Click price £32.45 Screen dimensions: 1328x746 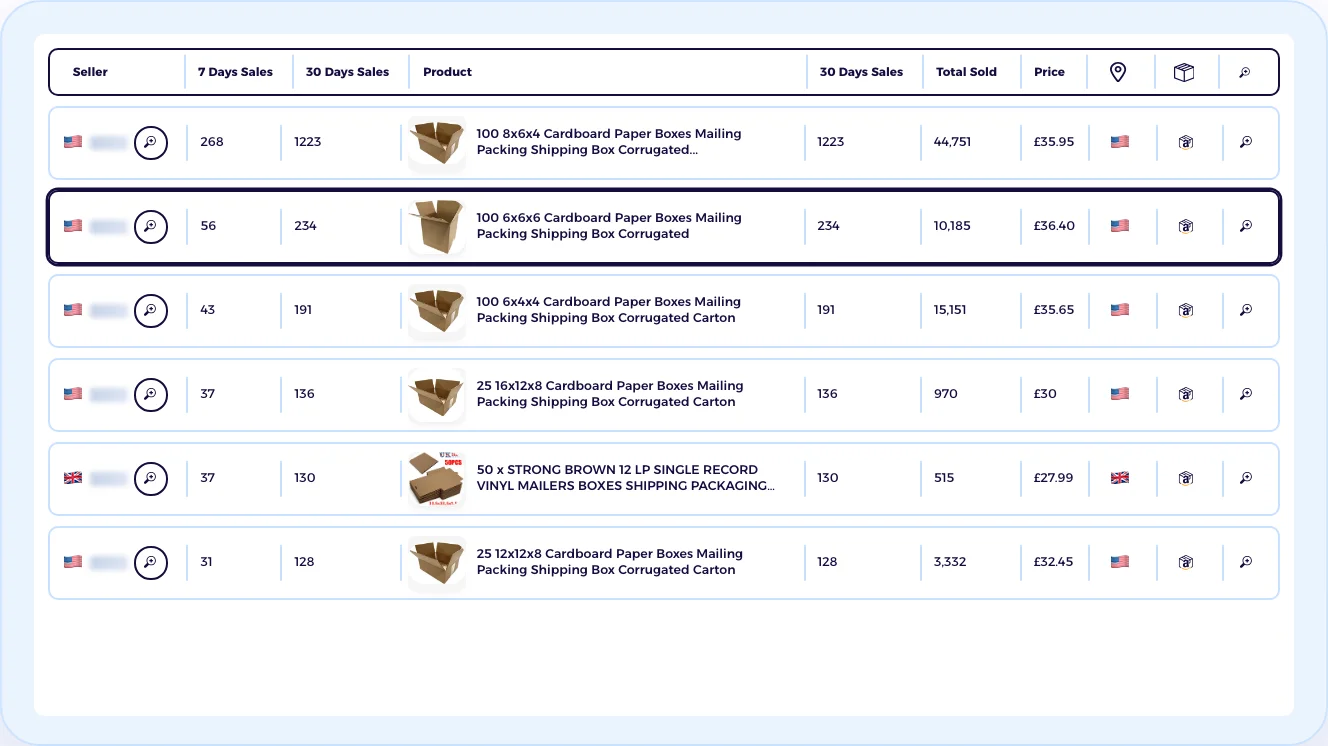pos(1053,562)
